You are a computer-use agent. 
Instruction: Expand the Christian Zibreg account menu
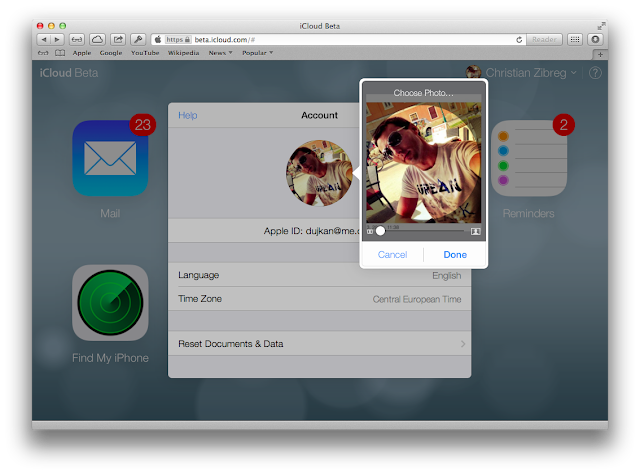(531, 73)
